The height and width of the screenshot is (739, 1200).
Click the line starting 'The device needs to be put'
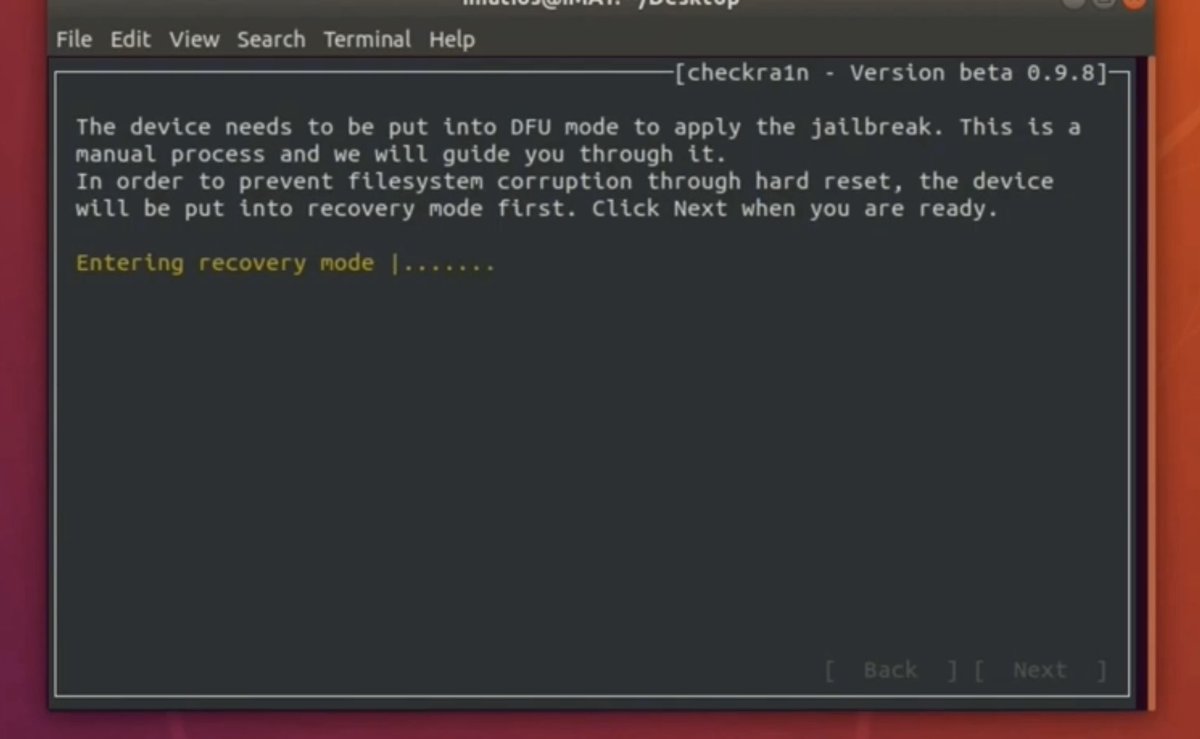(578, 127)
